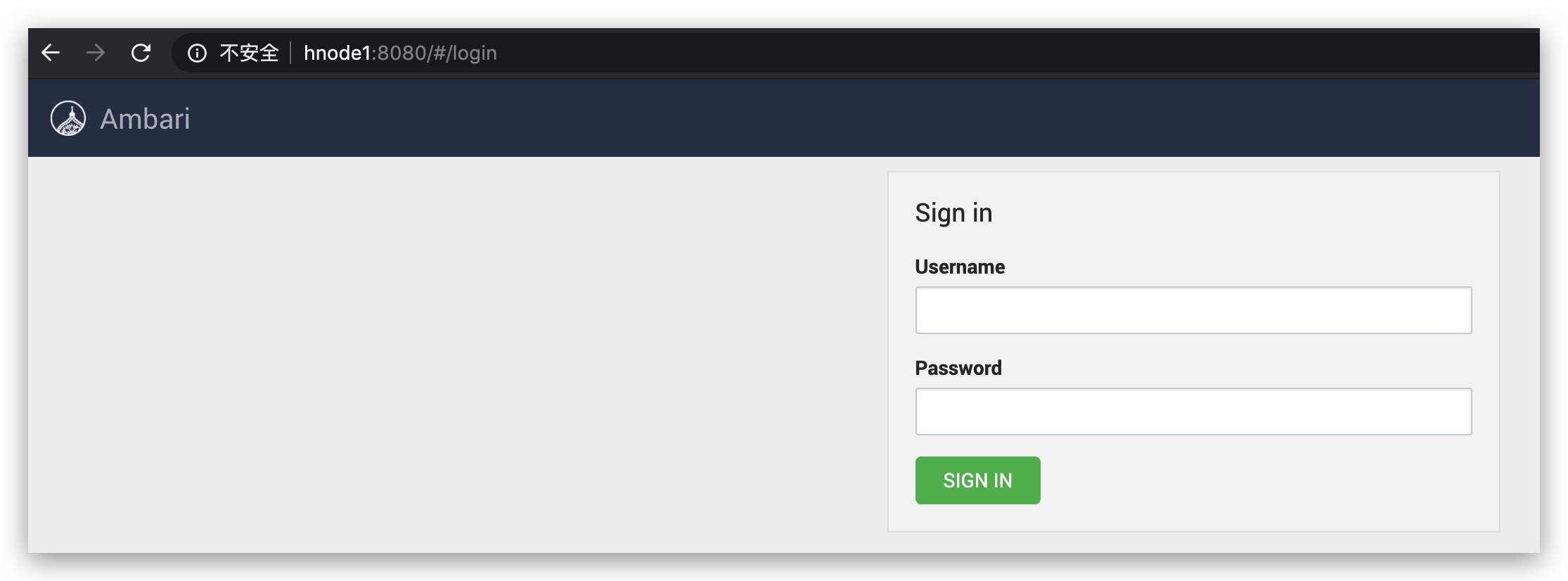Click the green SIGN IN button
1568x581 pixels.
[x=977, y=480]
